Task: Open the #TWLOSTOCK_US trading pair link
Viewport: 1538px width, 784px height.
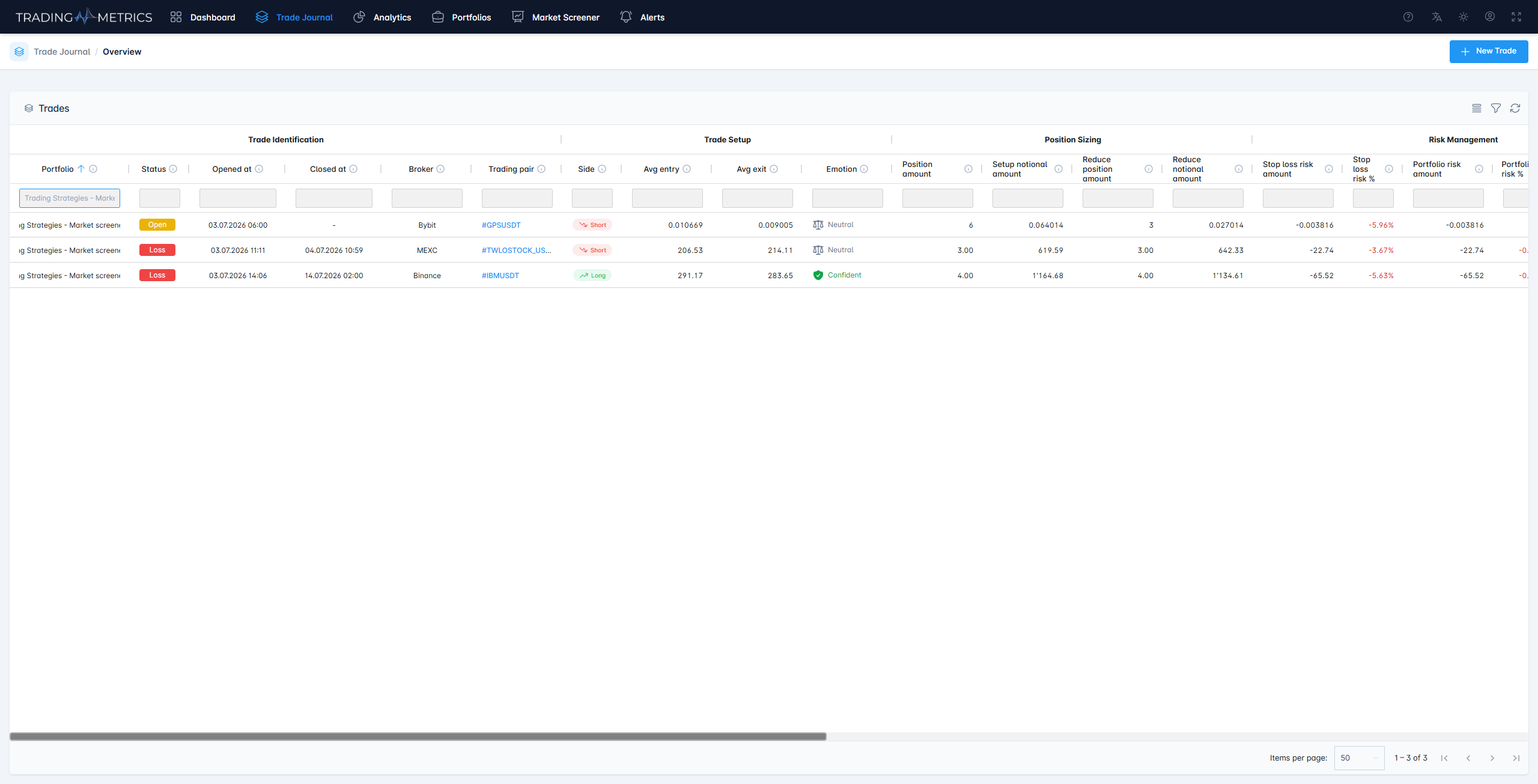Action: click(x=516, y=251)
